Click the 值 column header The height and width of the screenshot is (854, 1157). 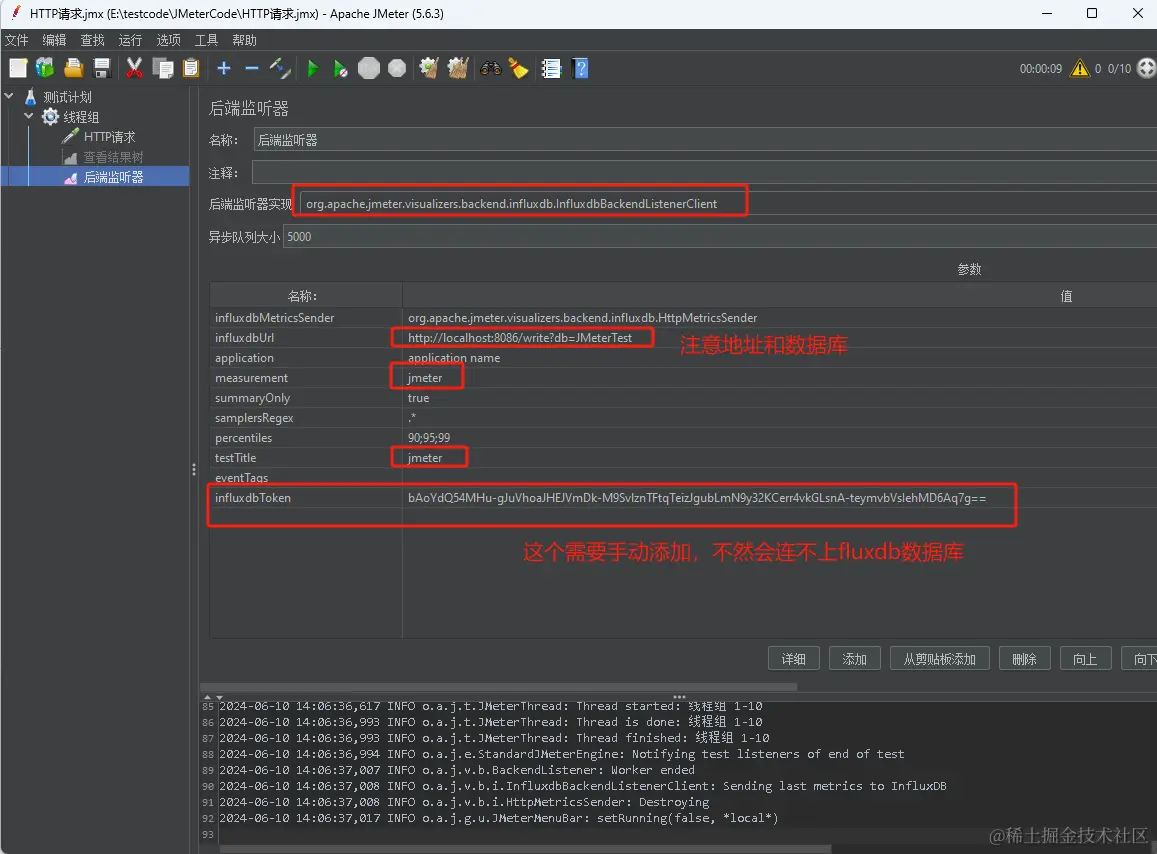pyautogui.click(x=779, y=296)
